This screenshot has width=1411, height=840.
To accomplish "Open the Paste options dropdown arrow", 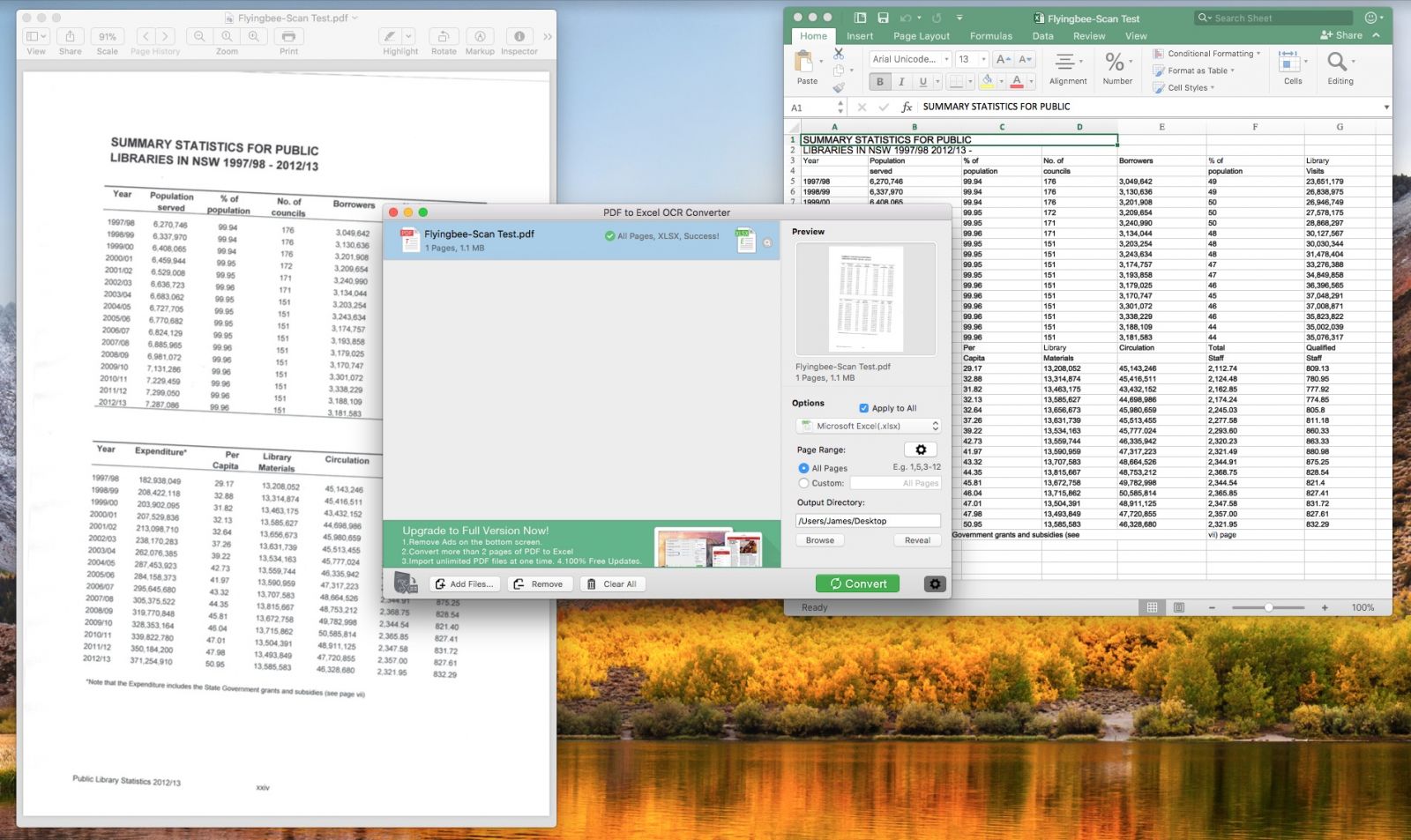I will pos(822,61).
